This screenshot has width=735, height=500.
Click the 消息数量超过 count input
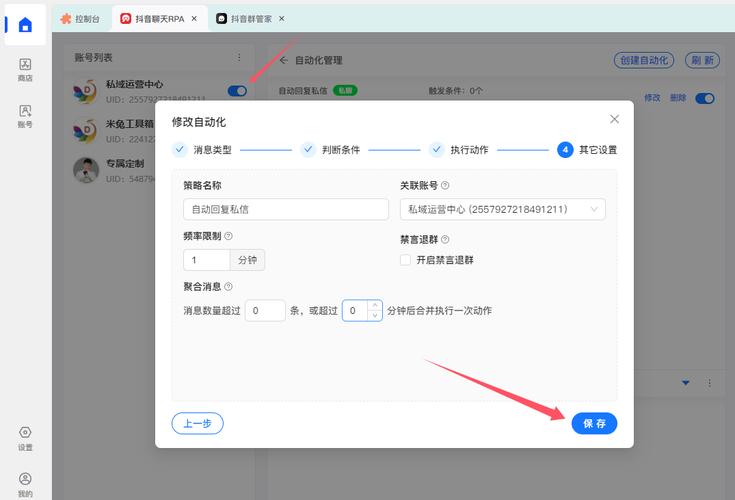[265, 311]
